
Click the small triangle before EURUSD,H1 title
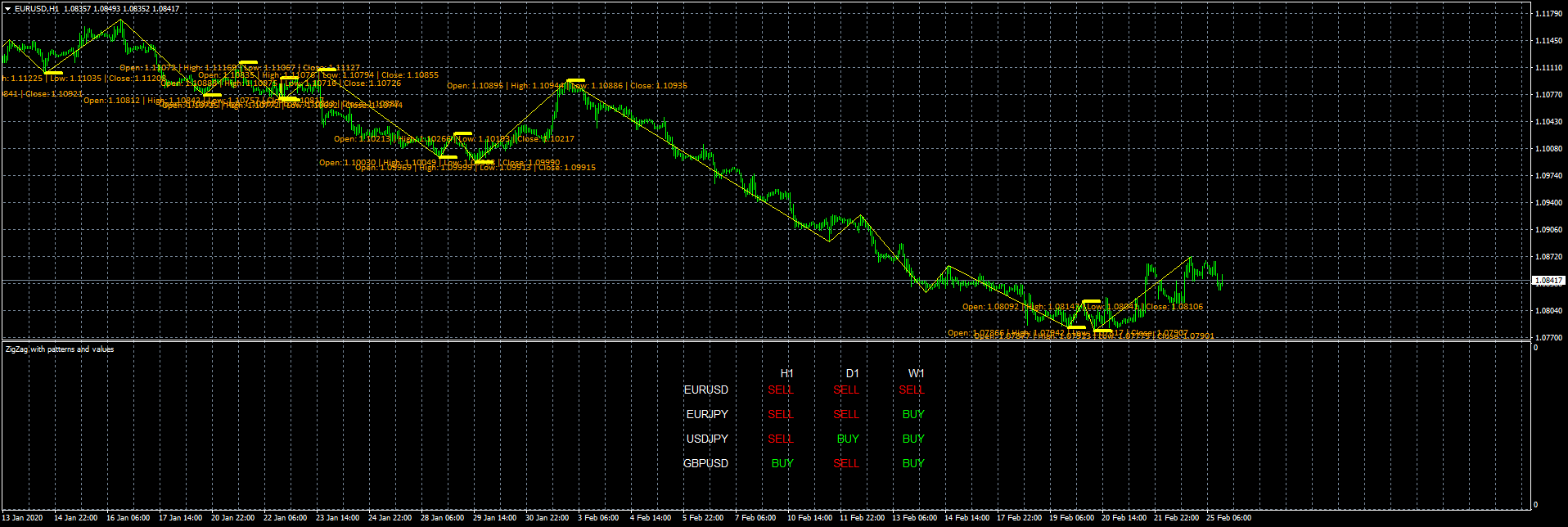click(x=8, y=9)
